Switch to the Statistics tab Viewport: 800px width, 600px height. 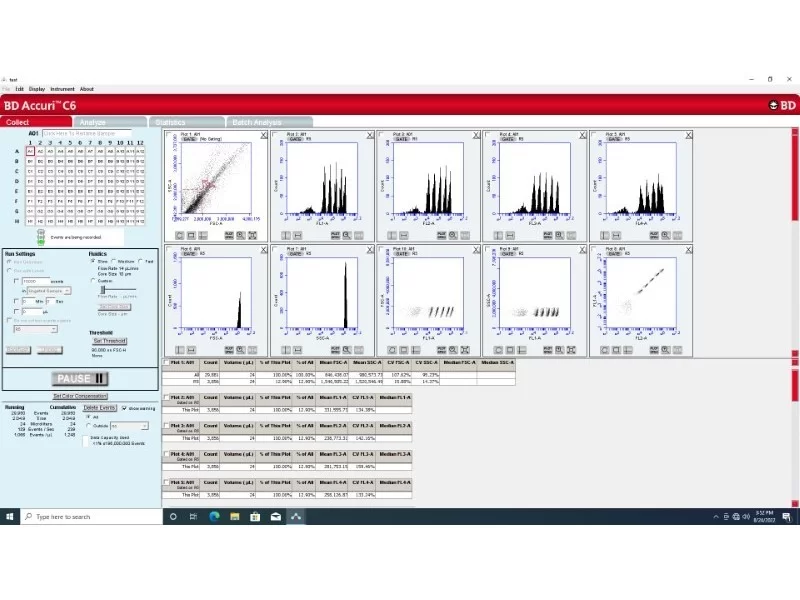point(187,122)
